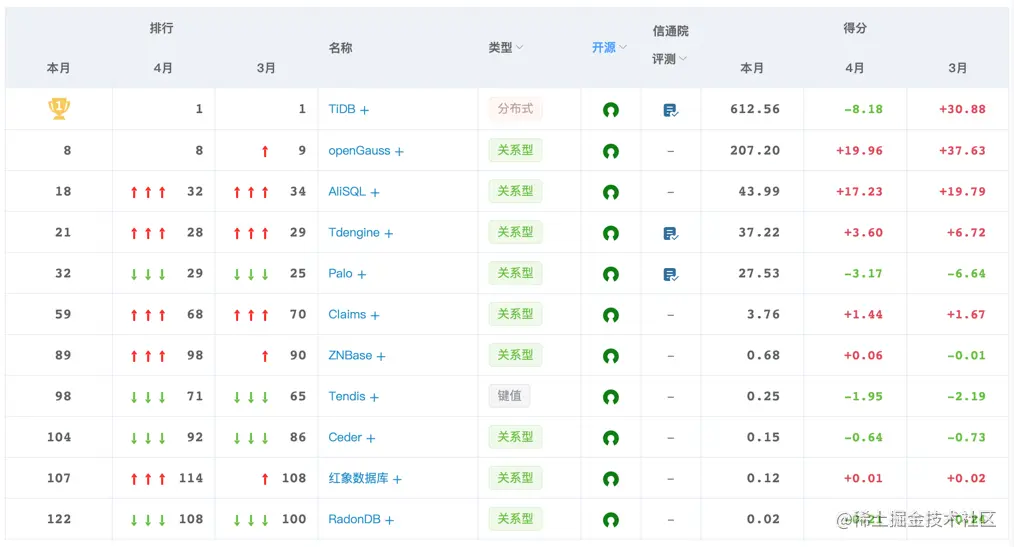Click the 信通院 evaluation icon in Palo row
This screenshot has height=547, width=1014.
(671, 275)
